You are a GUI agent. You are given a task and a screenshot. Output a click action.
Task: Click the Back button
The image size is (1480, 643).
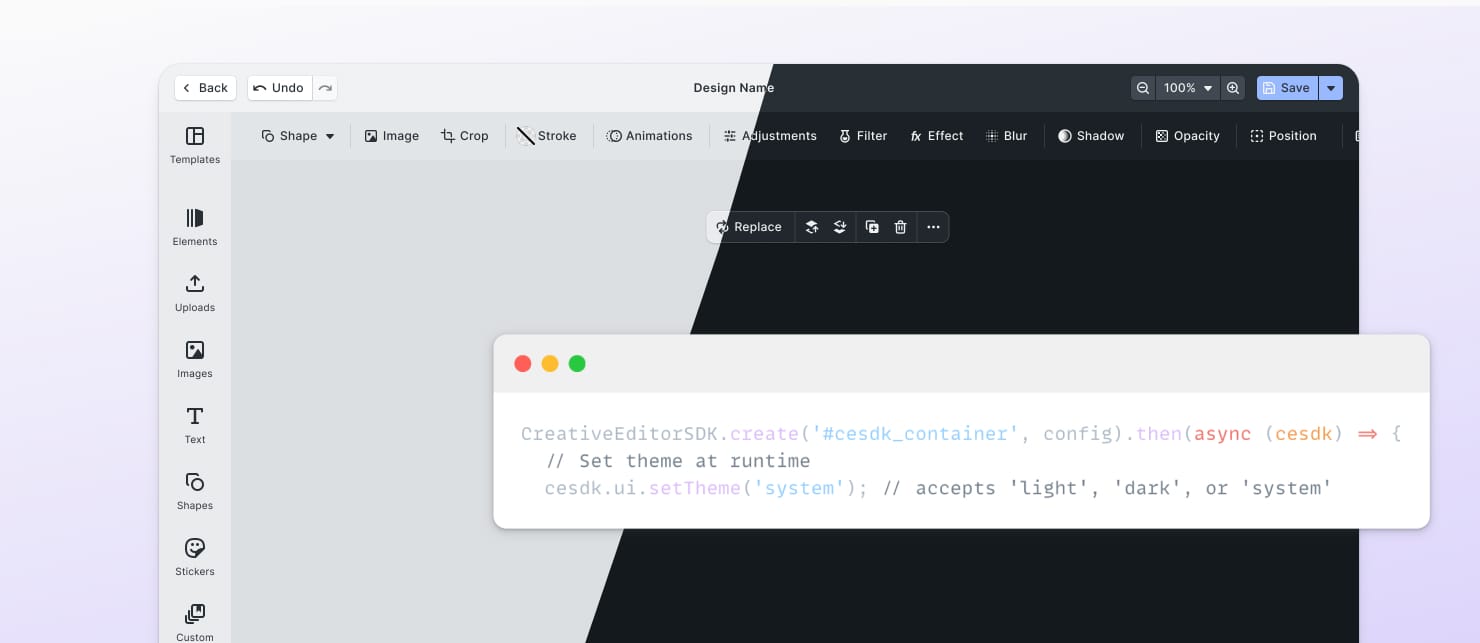click(205, 88)
